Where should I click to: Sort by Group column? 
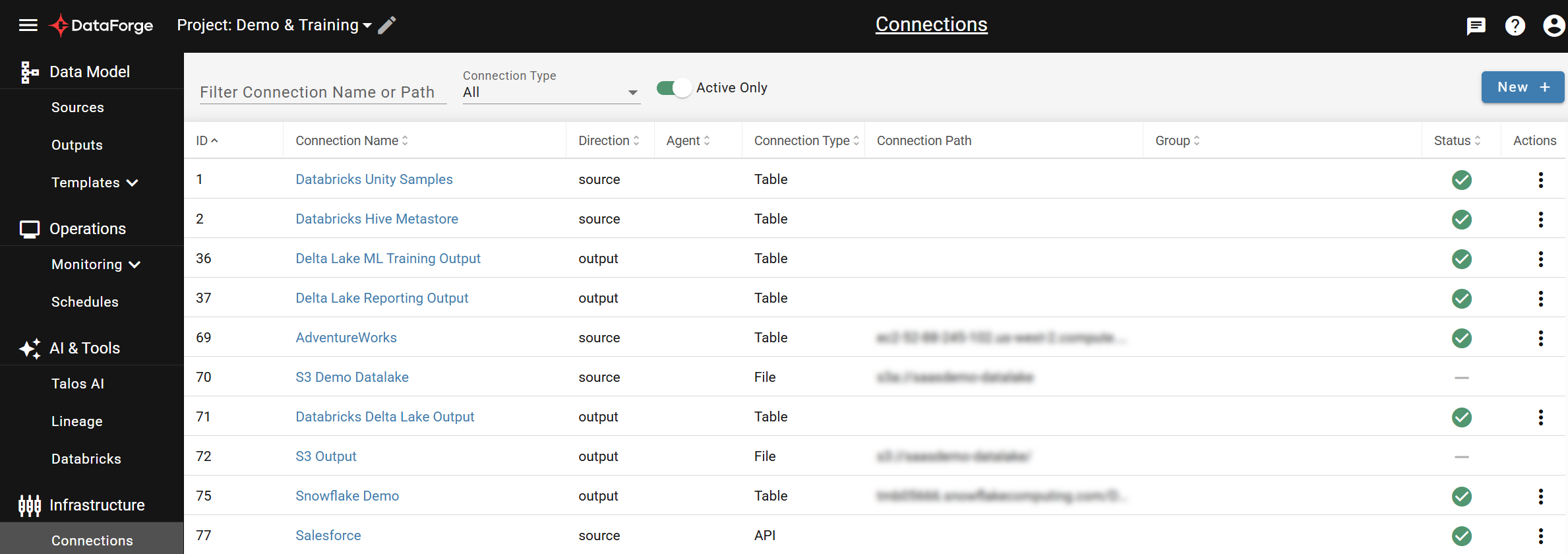click(x=1177, y=140)
